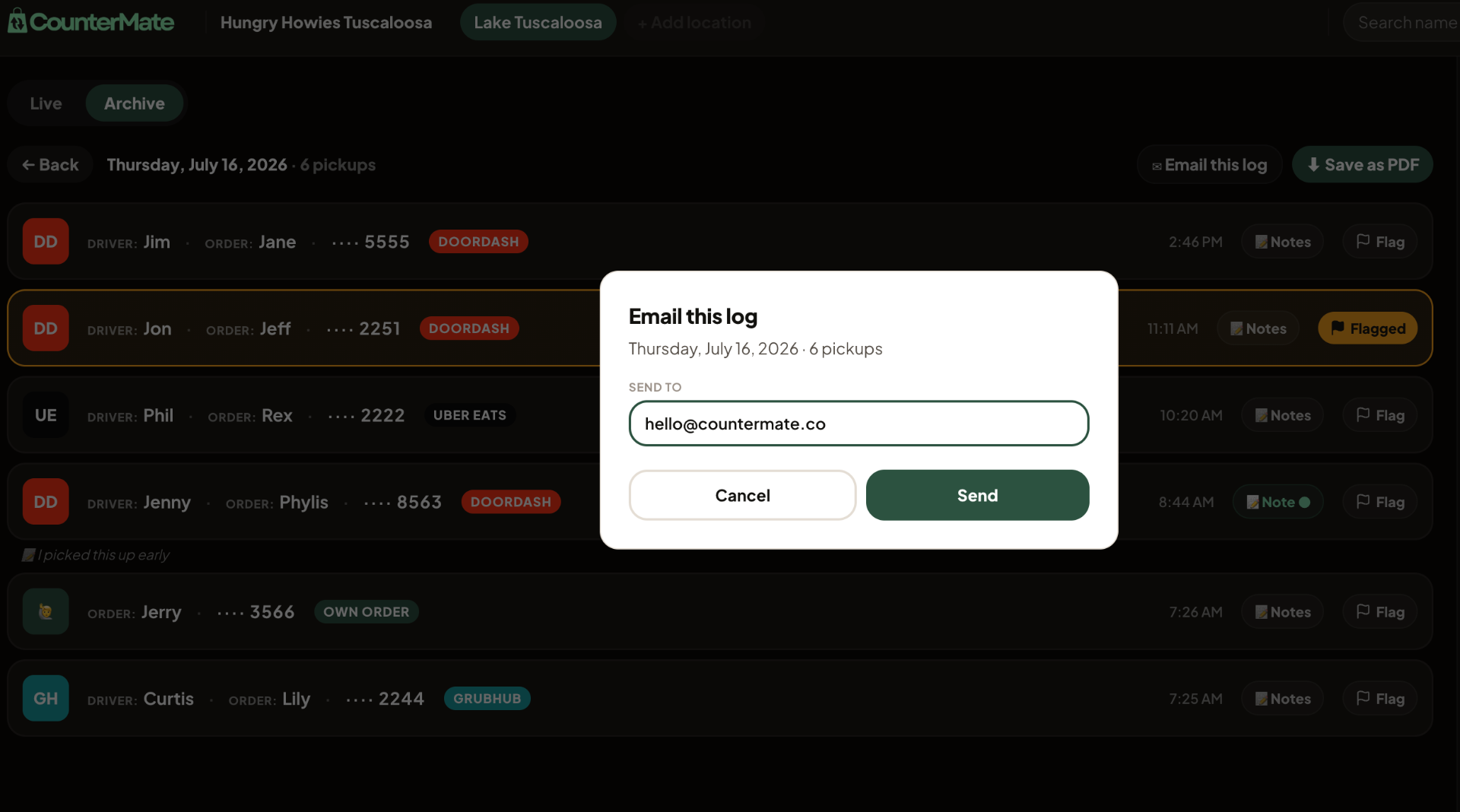Click DD badge in Jenny's row
The height and width of the screenshot is (812, 1460).
[46, 502]
